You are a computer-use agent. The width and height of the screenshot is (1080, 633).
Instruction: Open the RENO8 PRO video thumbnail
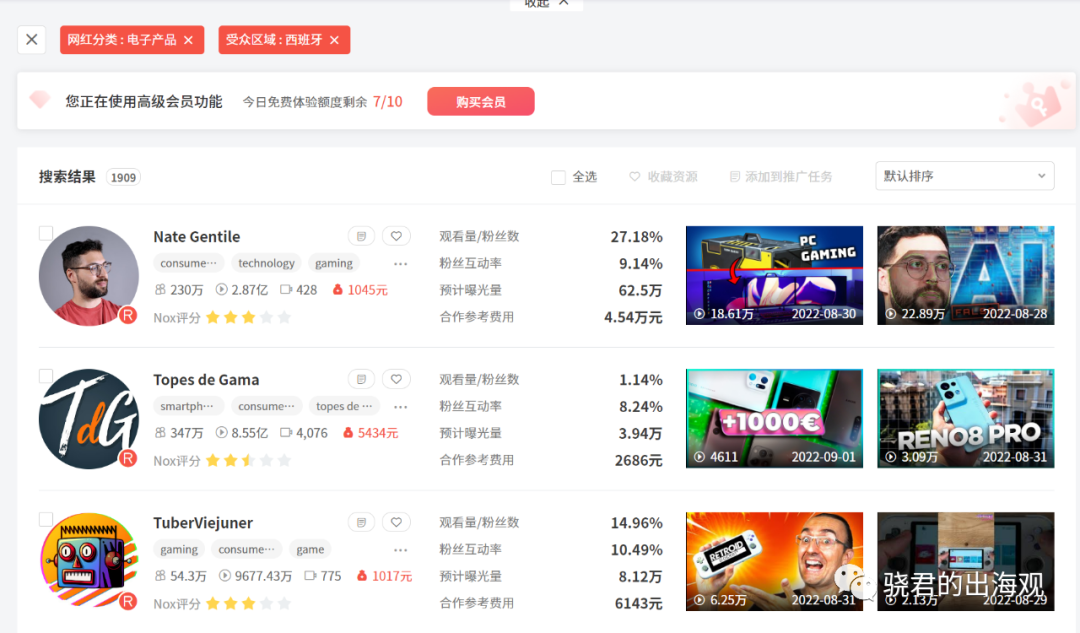point(965,418)
